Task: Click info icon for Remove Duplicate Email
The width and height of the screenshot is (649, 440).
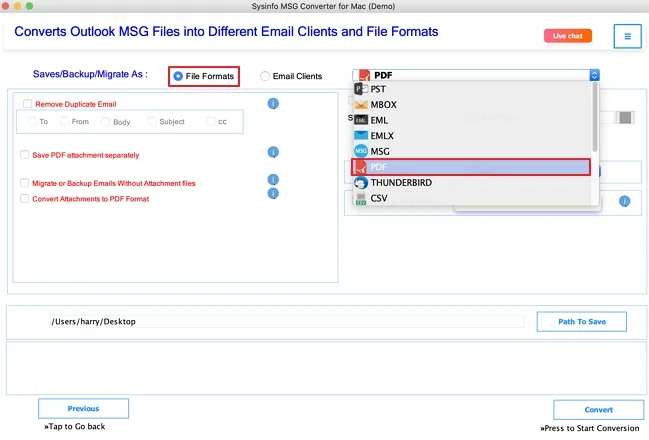Action: pos(273,103)
